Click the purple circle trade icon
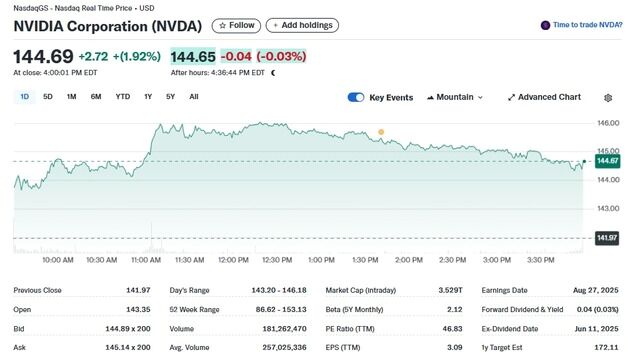Viewport: 628px width, 362px height. 545,25
